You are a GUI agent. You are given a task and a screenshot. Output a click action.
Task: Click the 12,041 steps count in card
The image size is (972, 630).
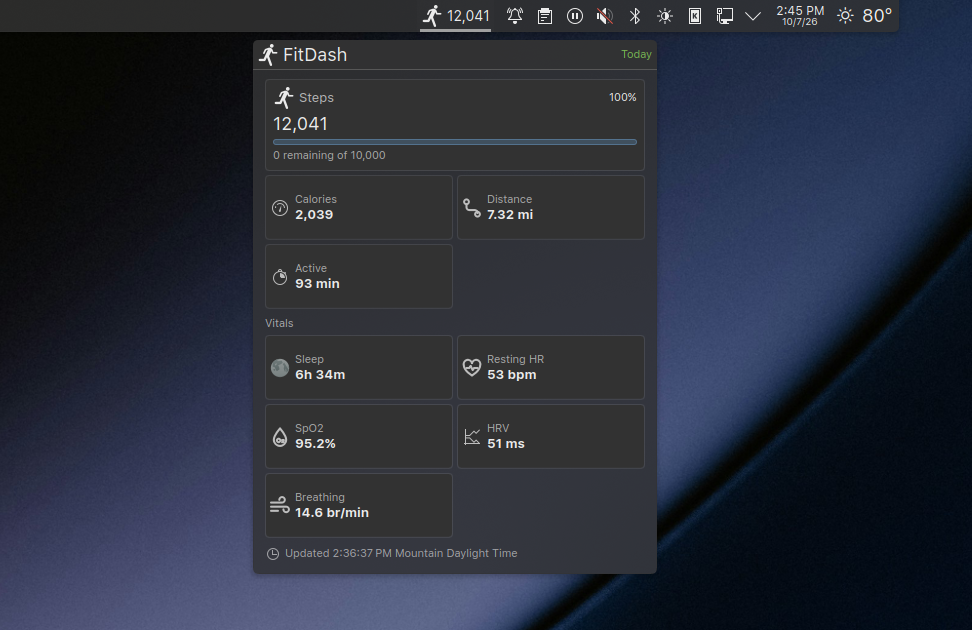[300, 124]
